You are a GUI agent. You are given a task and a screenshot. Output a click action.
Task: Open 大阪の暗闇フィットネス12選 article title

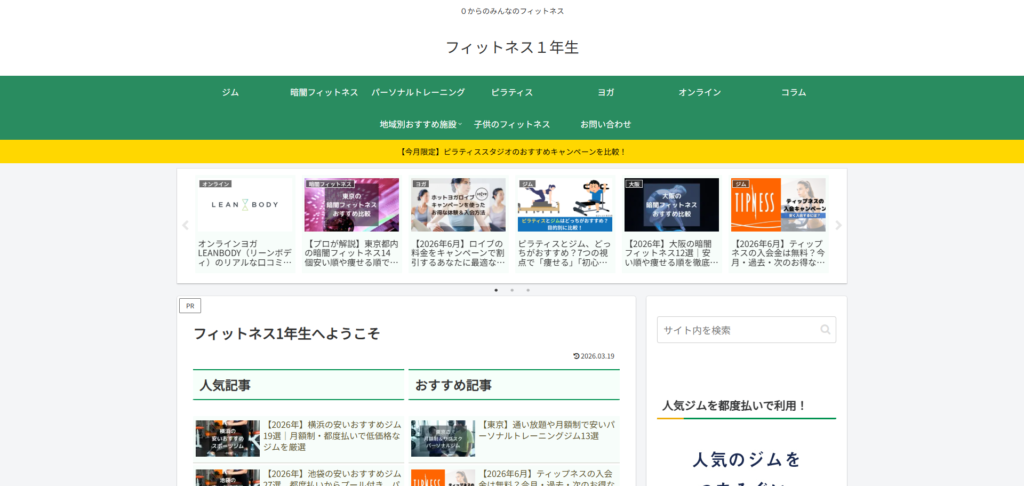(671, 253)
